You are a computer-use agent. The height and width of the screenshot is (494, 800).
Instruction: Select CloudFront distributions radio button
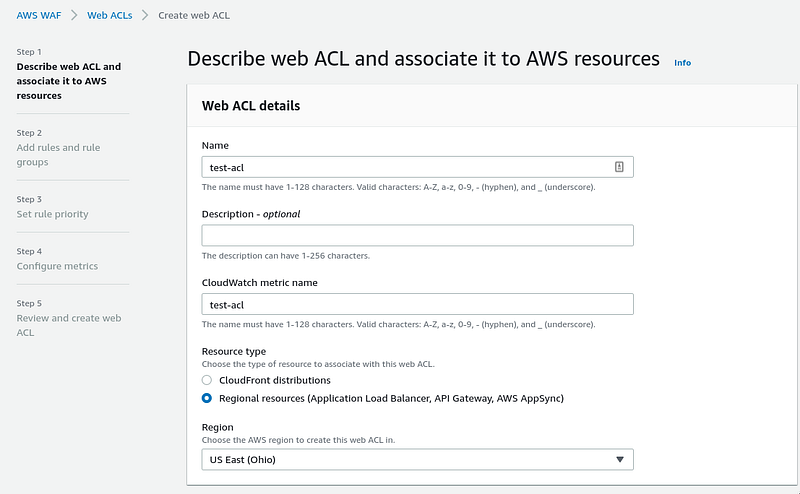point(207,380)
